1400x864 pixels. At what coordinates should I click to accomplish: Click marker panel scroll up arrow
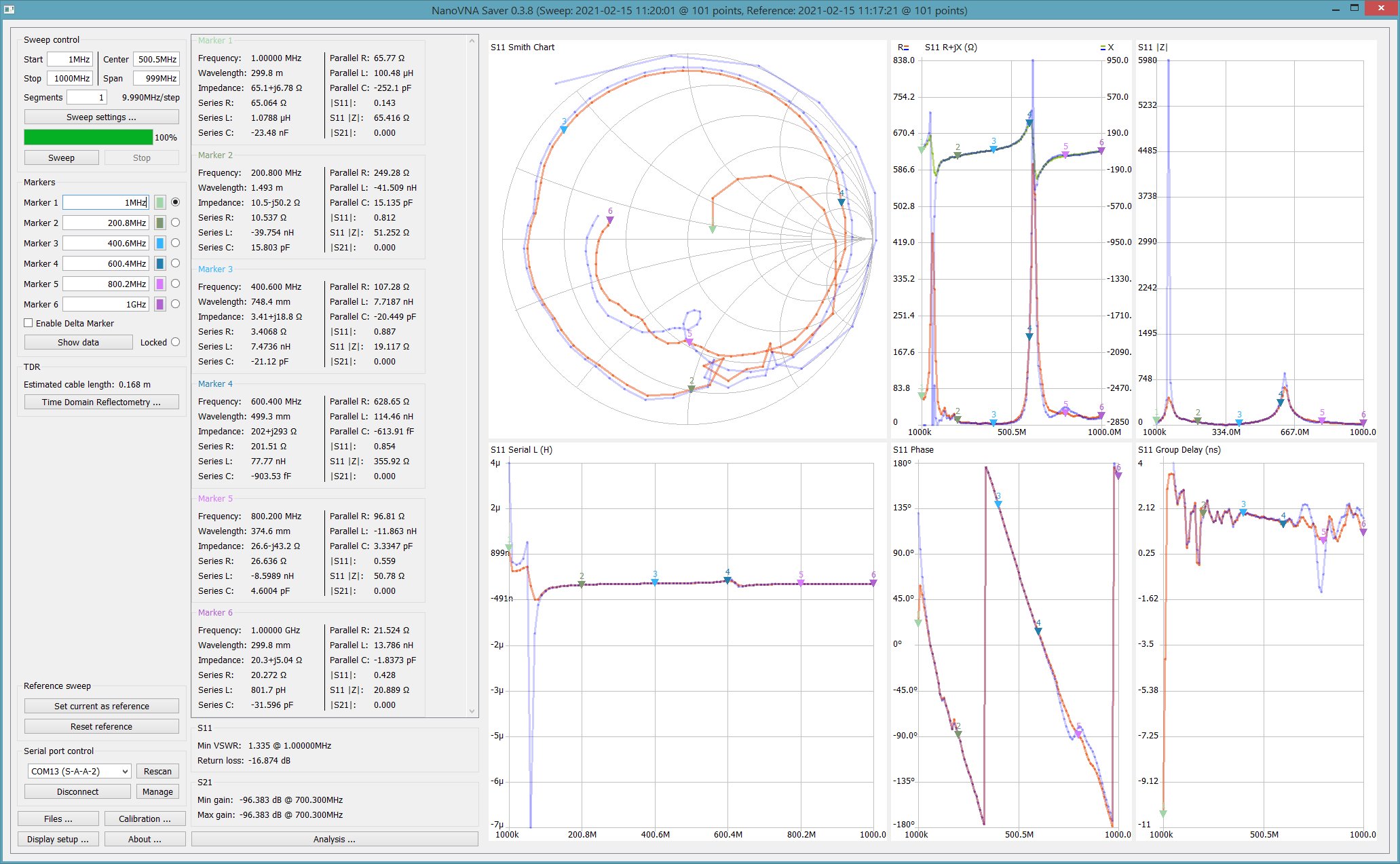472,41
